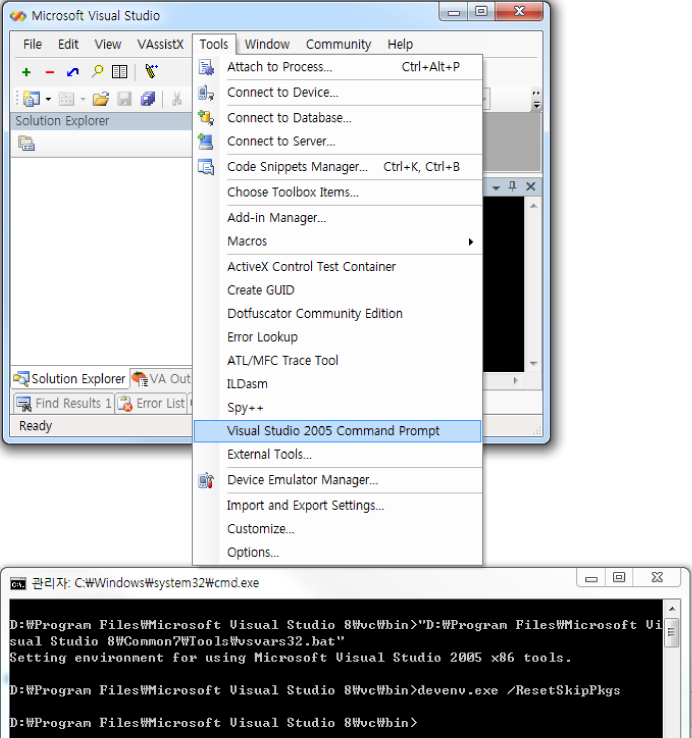
Task: Click the Connect to Device icon
Action: pos(206,93)
